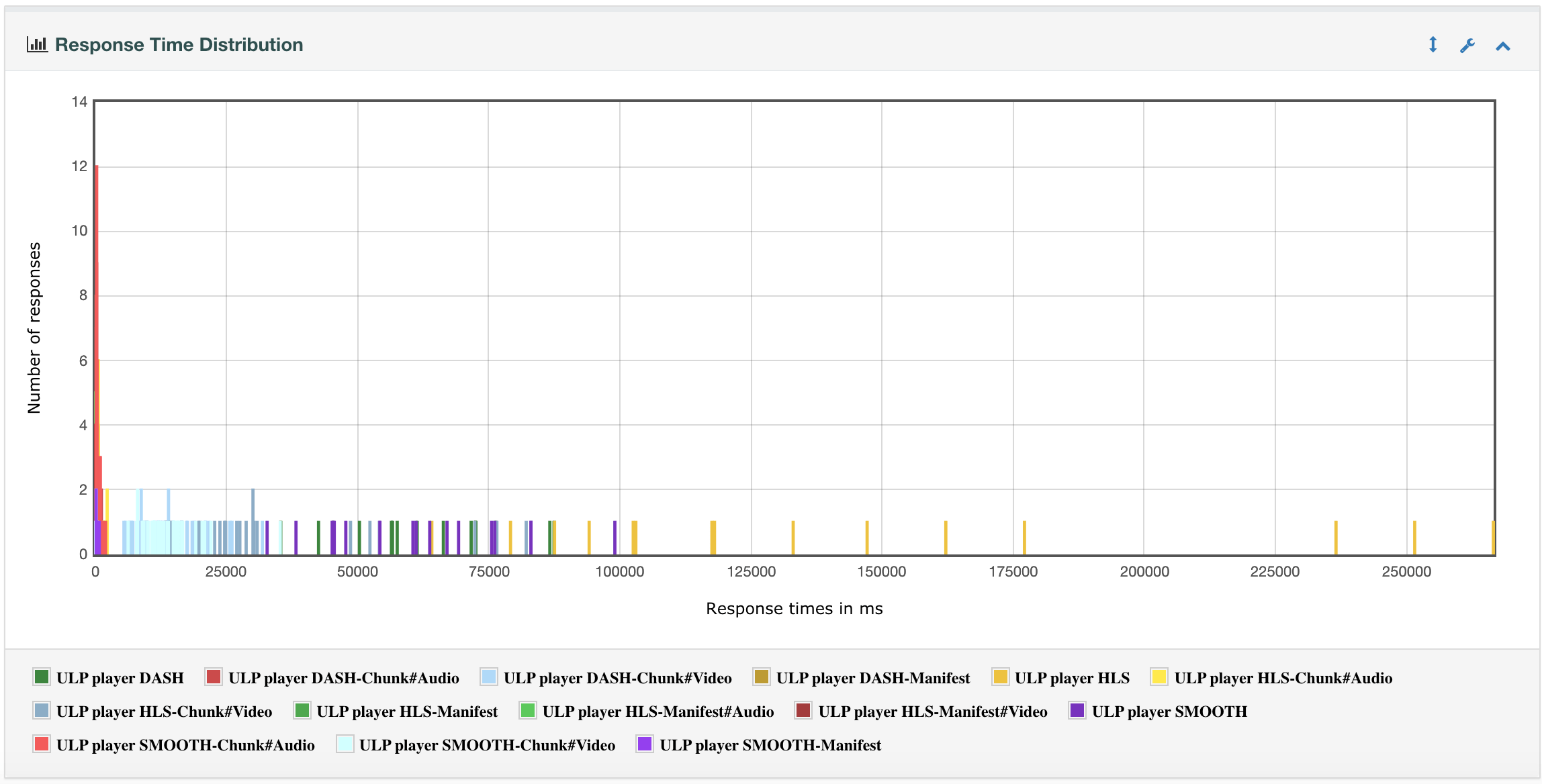Open the wrench settings icon
Image resolution: width=1542 pixels, height=784 pixels.
pyautogui.click(x=1467, y=46)
